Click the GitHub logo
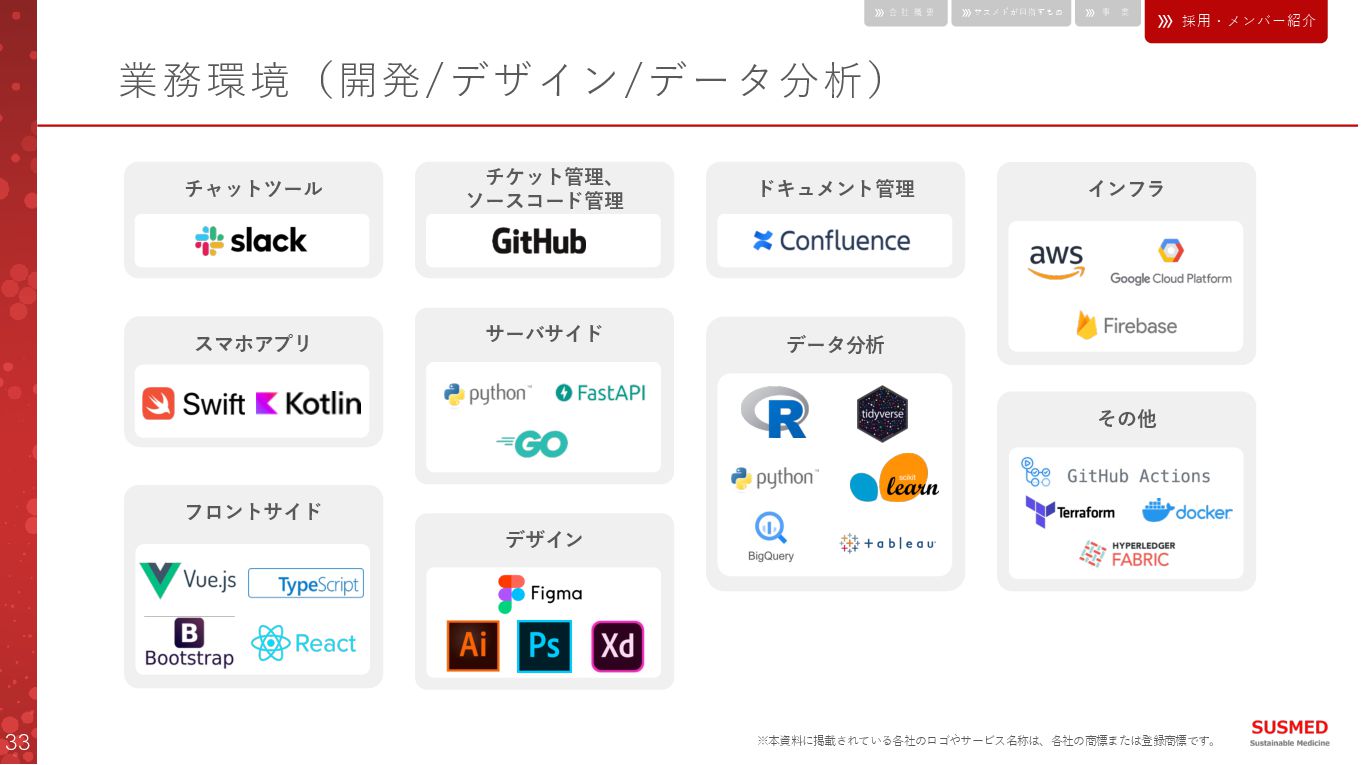1361x765 pixels. [x=539, y=241]
